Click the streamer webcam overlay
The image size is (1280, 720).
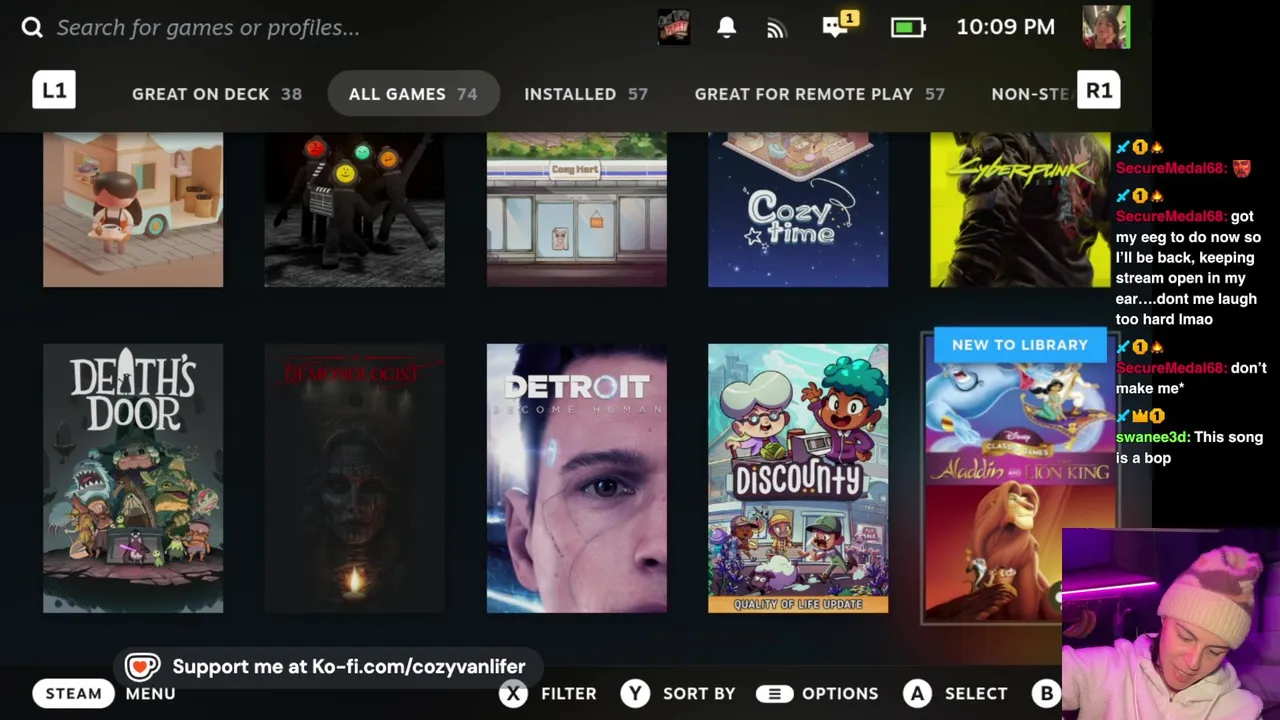(1171, 624)
